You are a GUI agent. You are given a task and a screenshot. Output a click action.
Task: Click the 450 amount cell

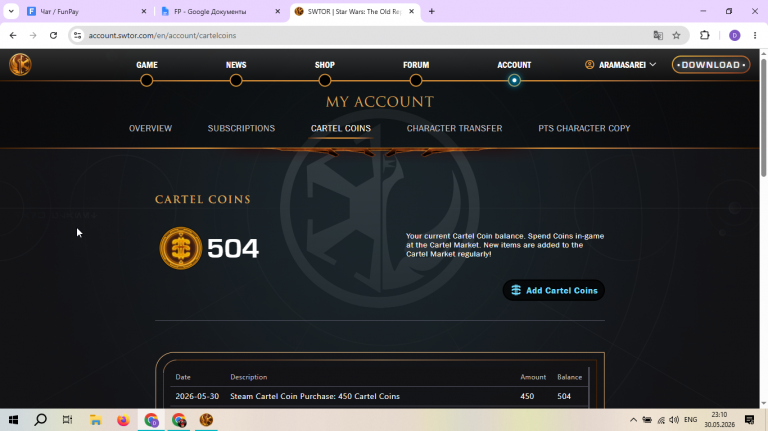(527, 396)
